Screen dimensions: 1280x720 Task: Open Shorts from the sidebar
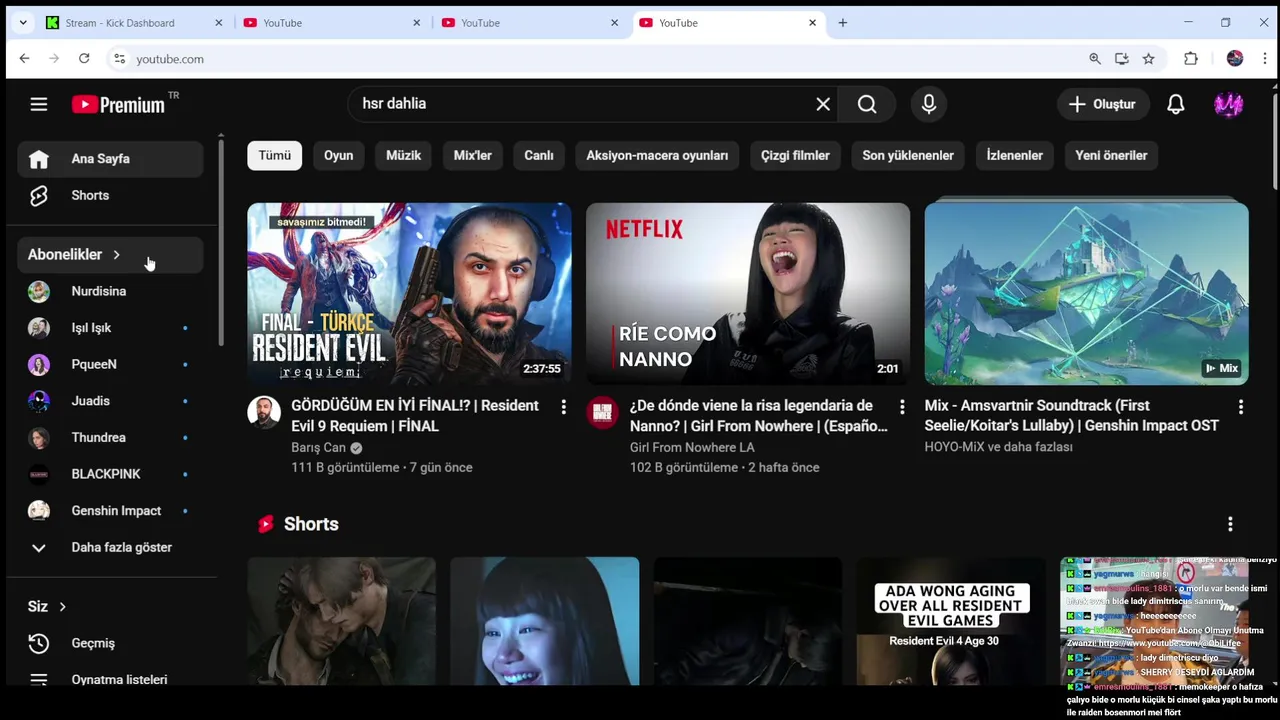click(110, 195)
